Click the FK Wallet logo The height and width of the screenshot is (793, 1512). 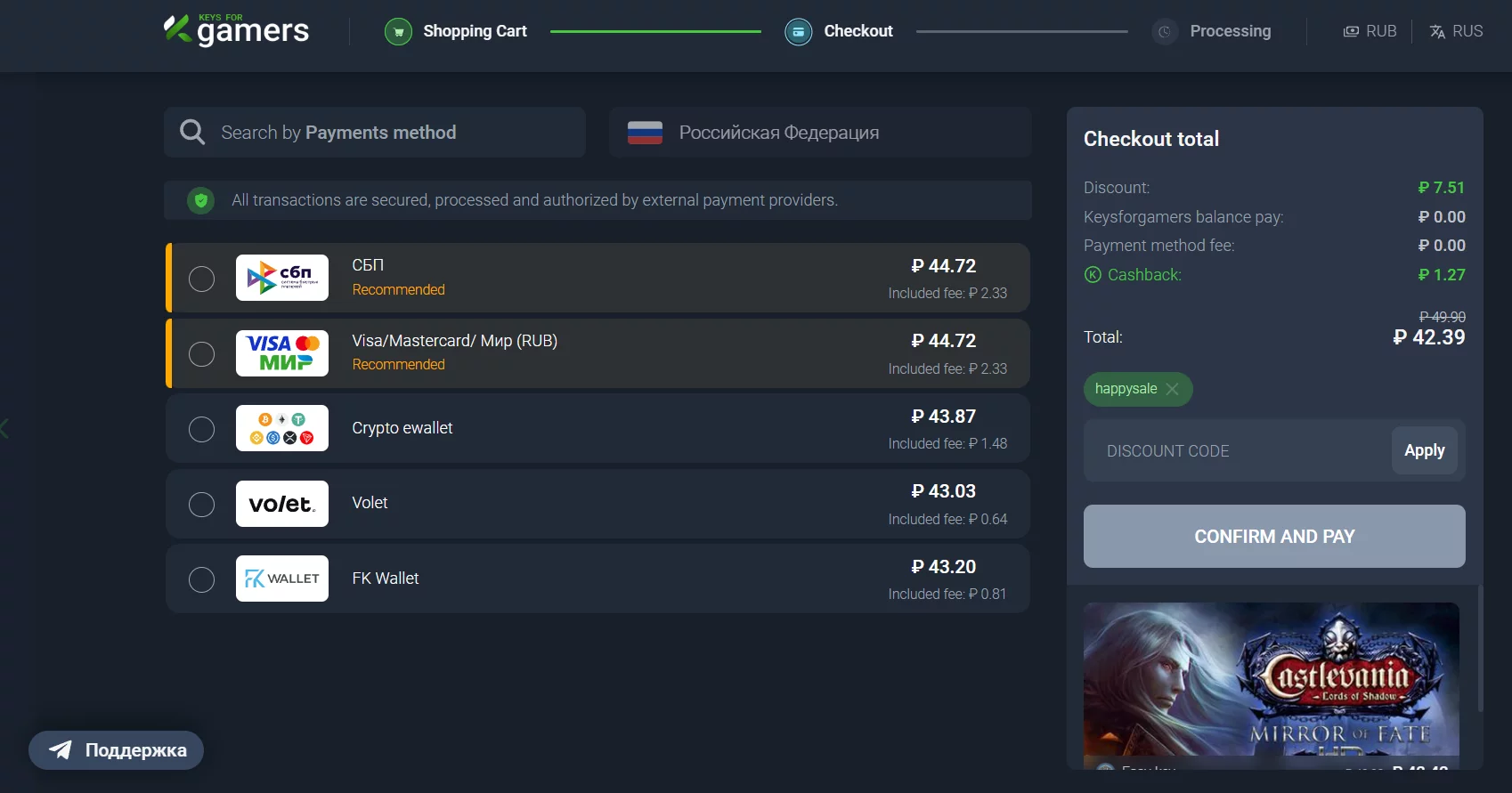pyautogui.click(x=281, y=579)
